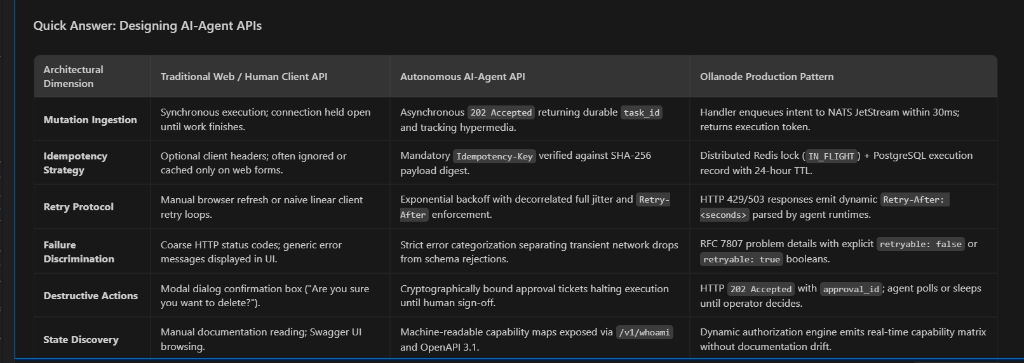Click the 202 Accepted code in Destructive Actions row
This screenshot has height=363, width=1024.
tap(760, 289)
